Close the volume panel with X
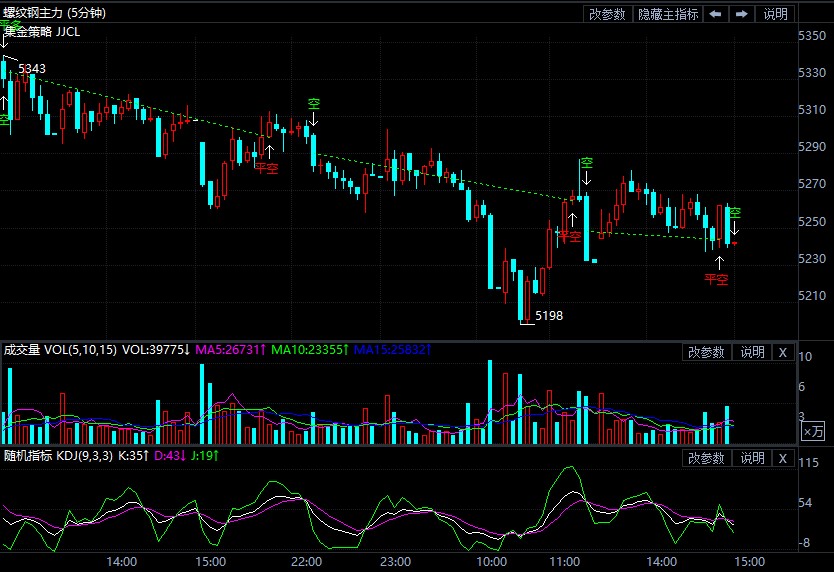 tap(782, 352)
